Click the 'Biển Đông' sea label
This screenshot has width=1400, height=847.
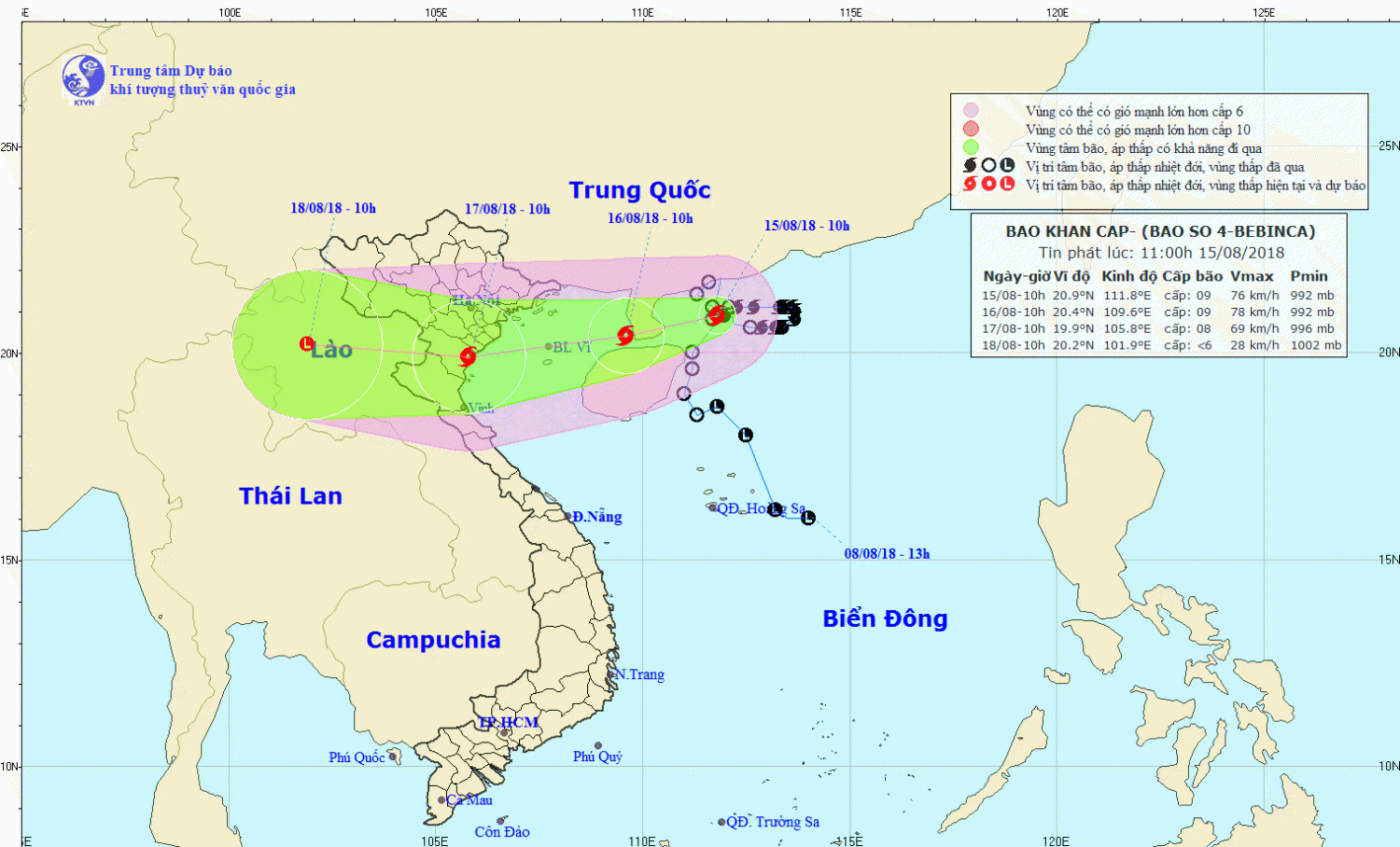tap(885, 618)
